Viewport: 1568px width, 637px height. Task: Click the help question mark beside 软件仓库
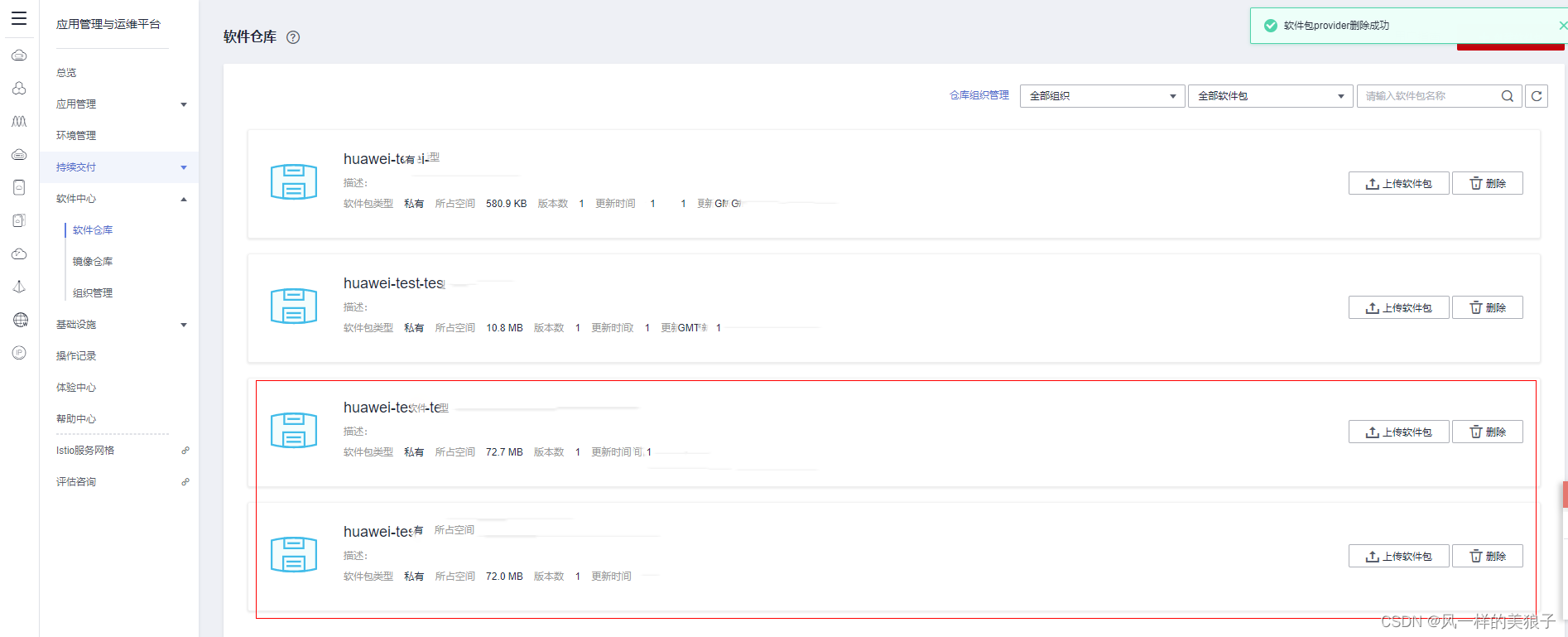click(293, 37)
